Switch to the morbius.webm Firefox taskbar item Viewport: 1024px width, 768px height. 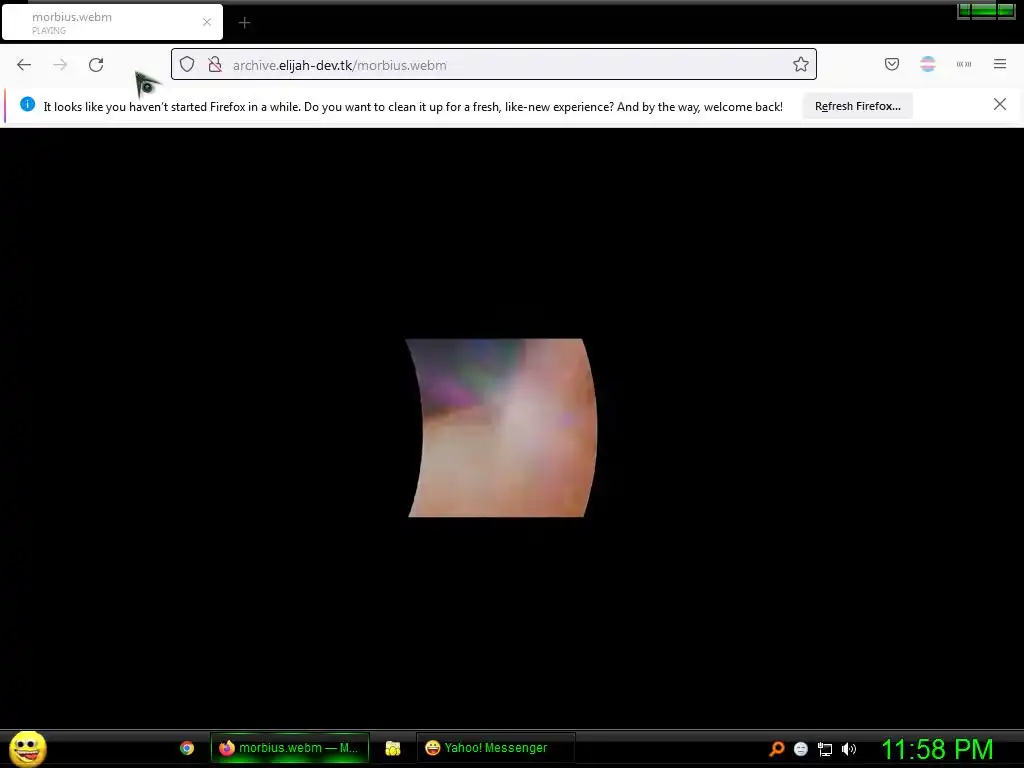pyautogui.click(x=290, y=748)
